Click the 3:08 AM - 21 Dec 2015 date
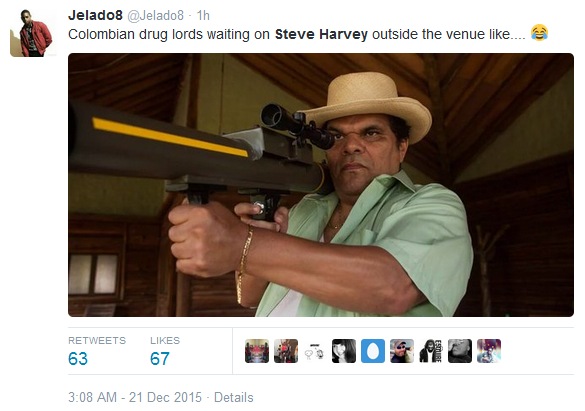Viewport: 585px width, 411px height. [x=135, y=397]
